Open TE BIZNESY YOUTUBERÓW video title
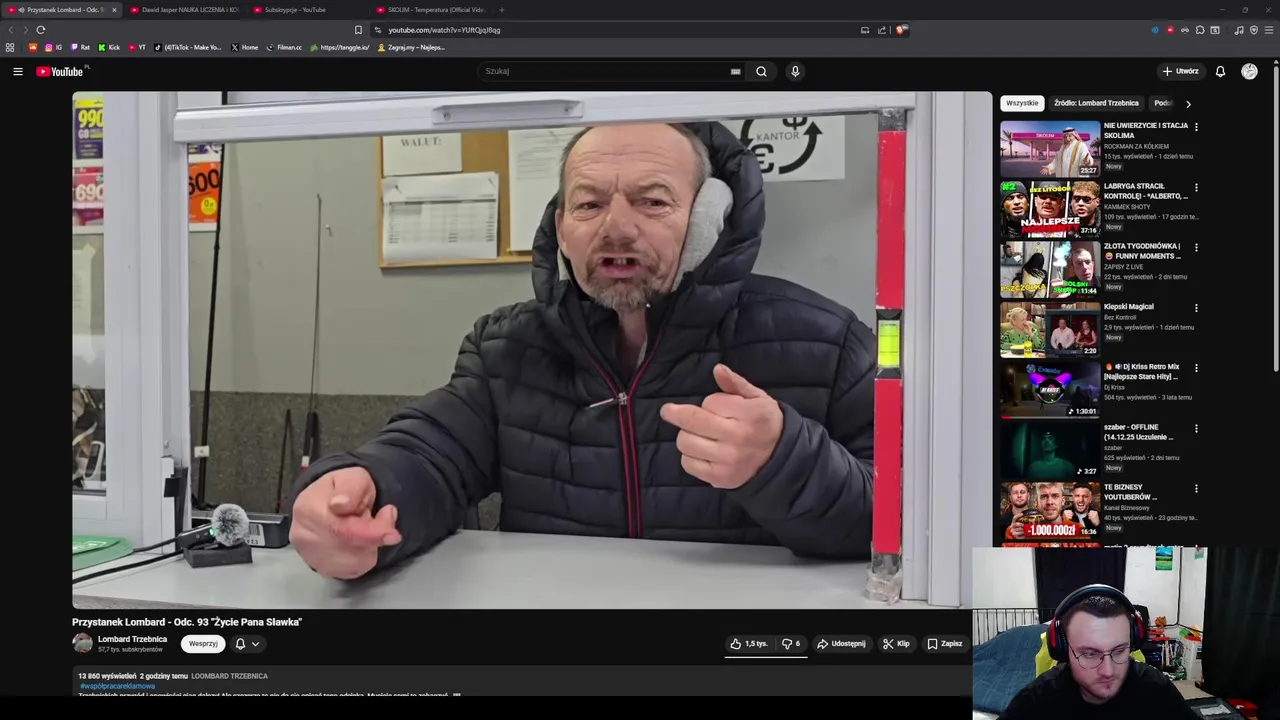Screen dimensions: 1280x720 (x=1131, y=492)
